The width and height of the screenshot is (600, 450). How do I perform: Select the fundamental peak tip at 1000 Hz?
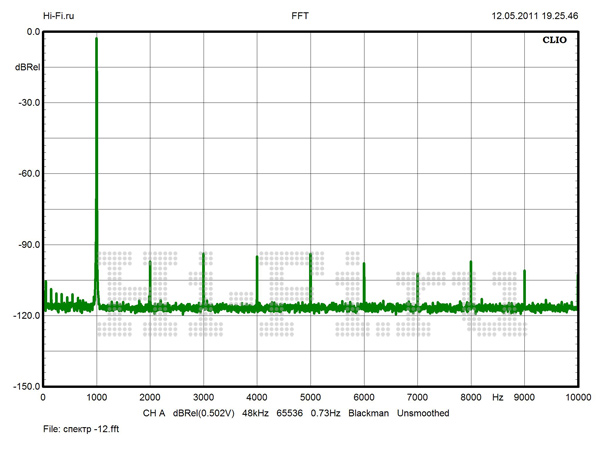pos(96,40)
